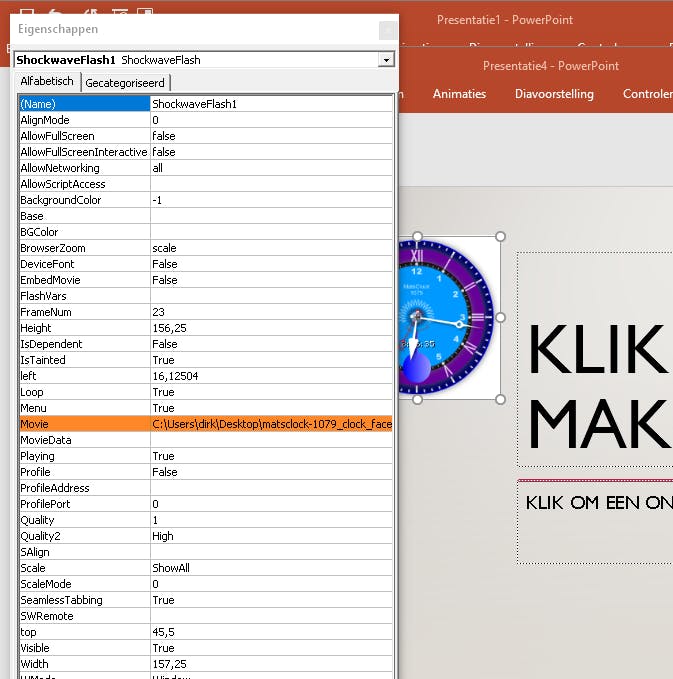Click the FrameNum value 23

click(x=271, y=312)
